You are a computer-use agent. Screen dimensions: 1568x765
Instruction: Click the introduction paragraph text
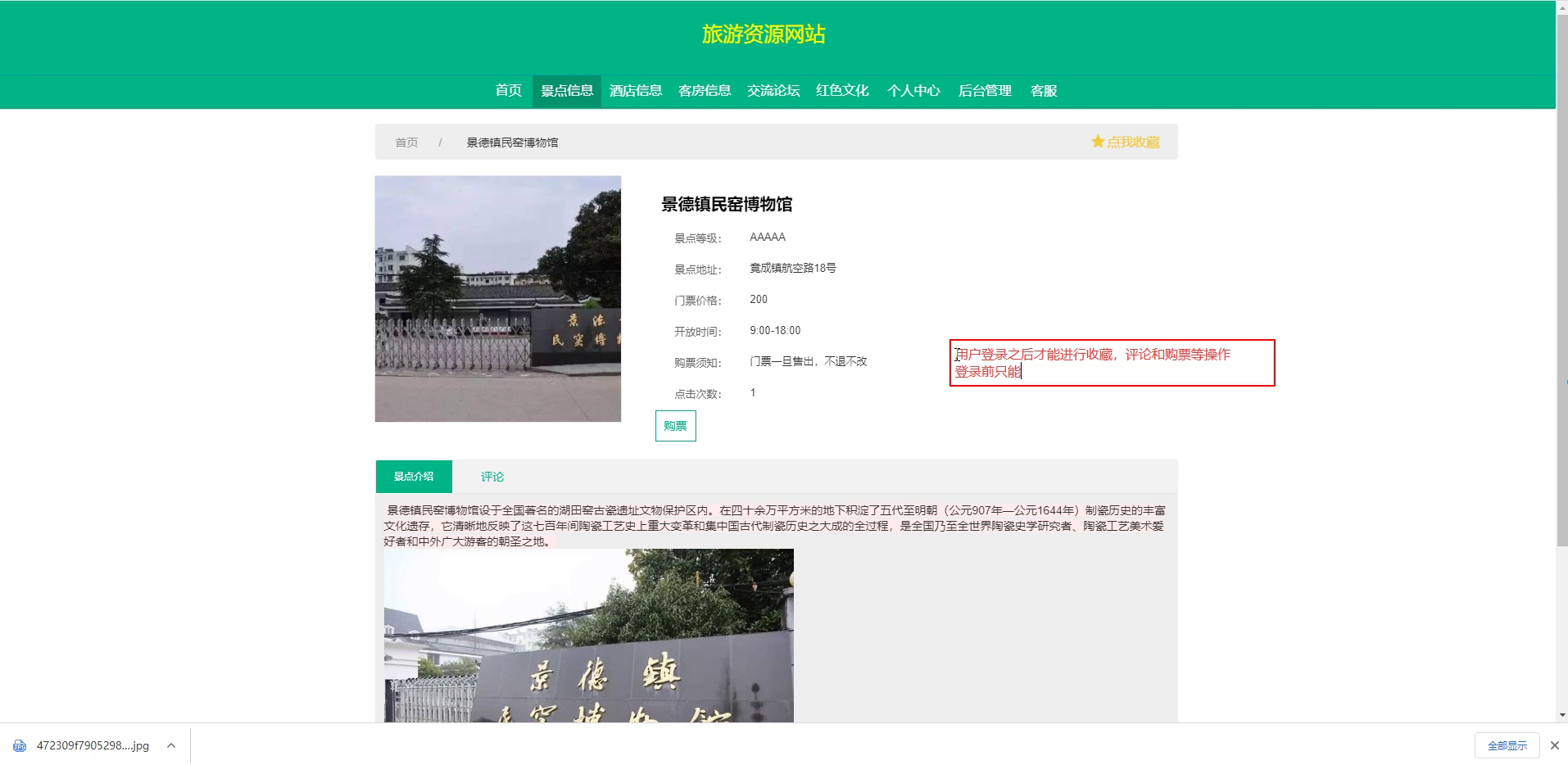(774, 526)
